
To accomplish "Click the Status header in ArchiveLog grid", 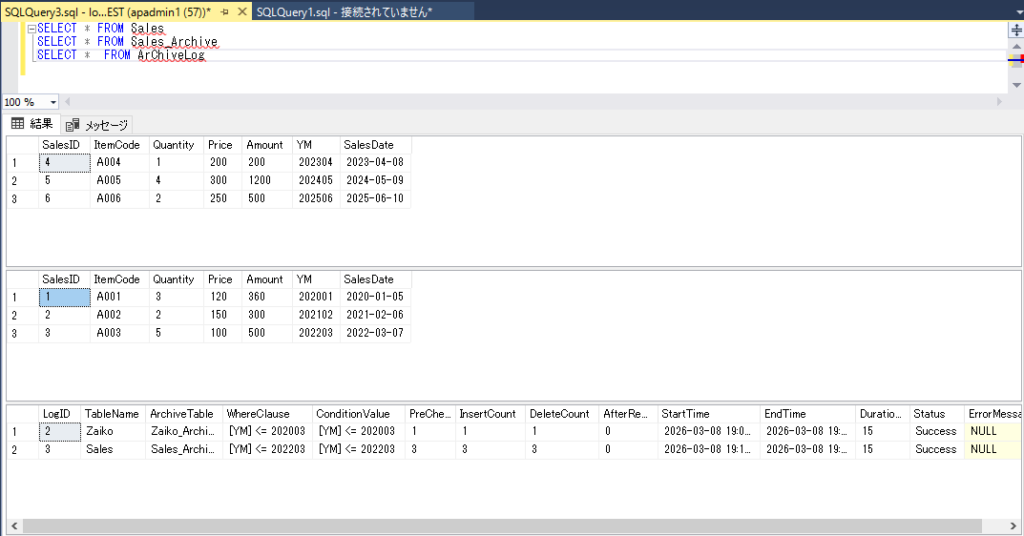I will 928,413.
